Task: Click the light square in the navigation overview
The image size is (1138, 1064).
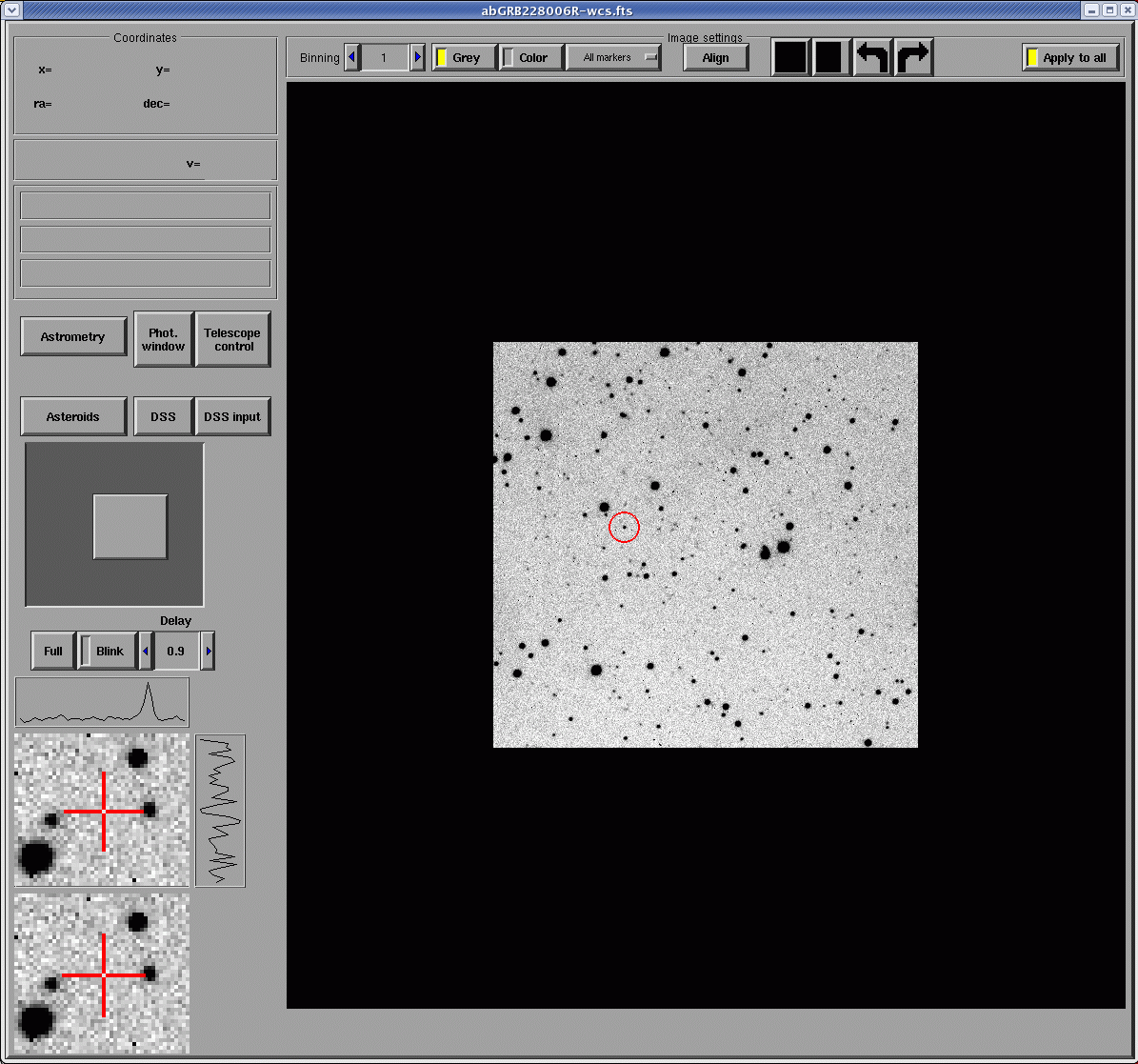Action: [130, 527]
